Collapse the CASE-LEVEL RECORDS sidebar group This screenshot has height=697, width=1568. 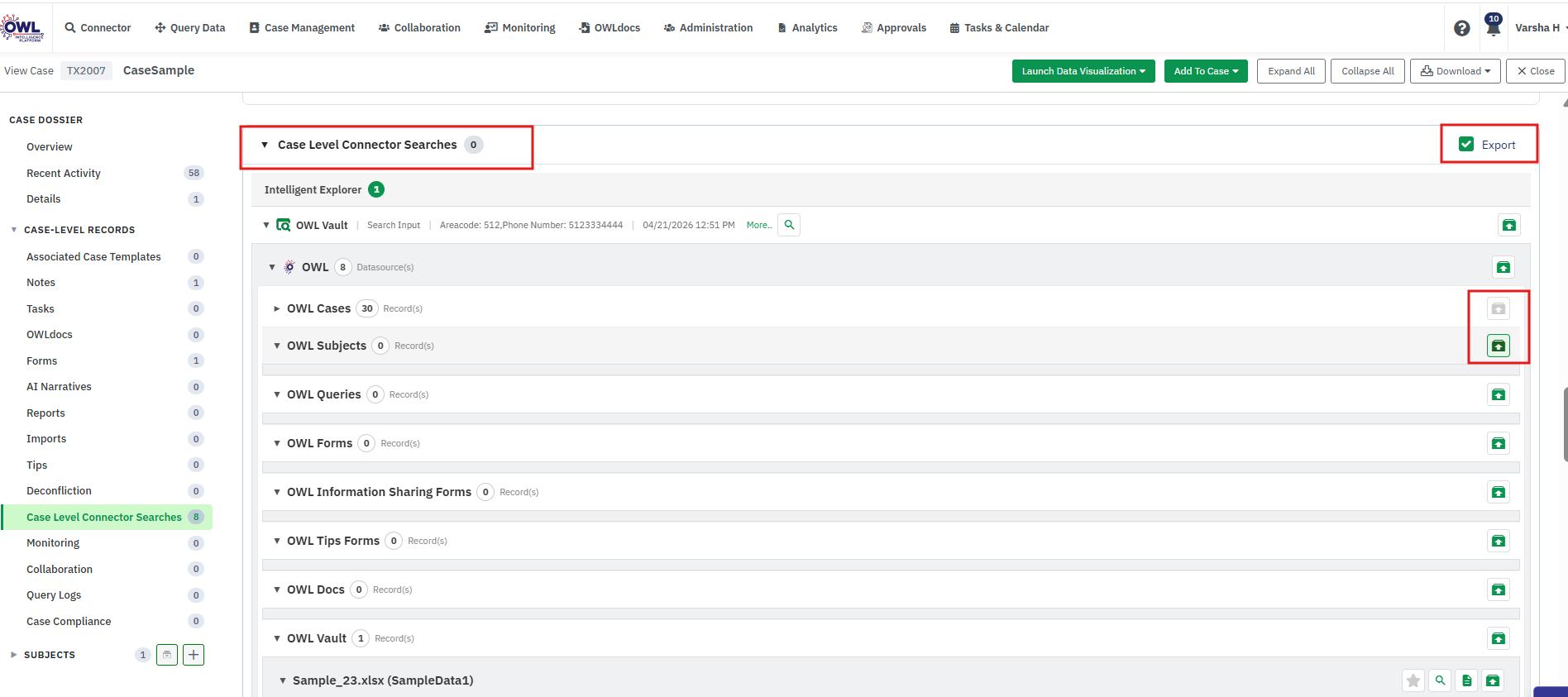click(x=14, y=230)
